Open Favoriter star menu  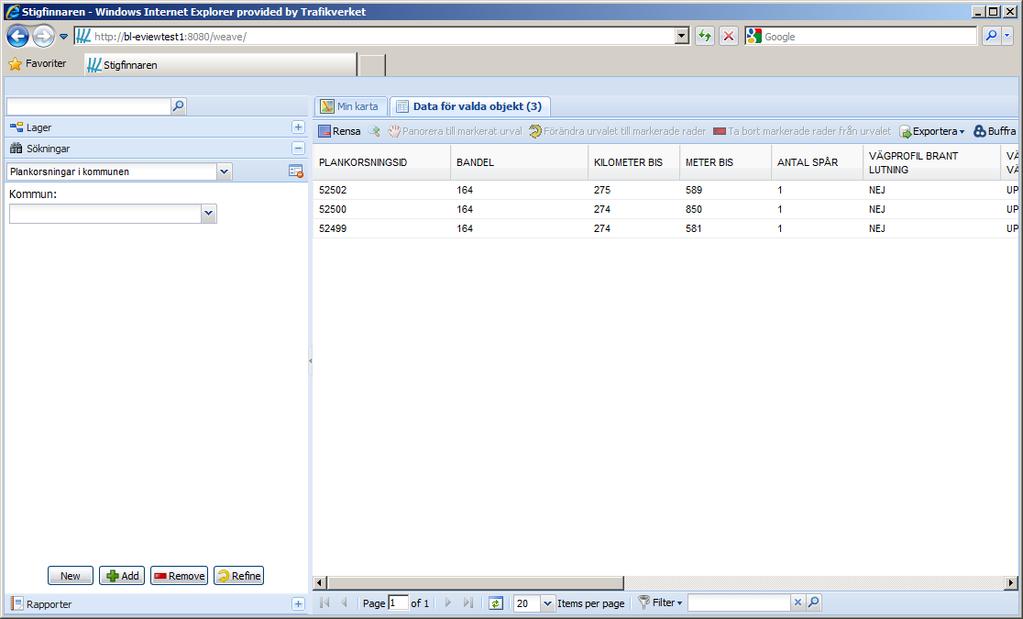point(37,64)
